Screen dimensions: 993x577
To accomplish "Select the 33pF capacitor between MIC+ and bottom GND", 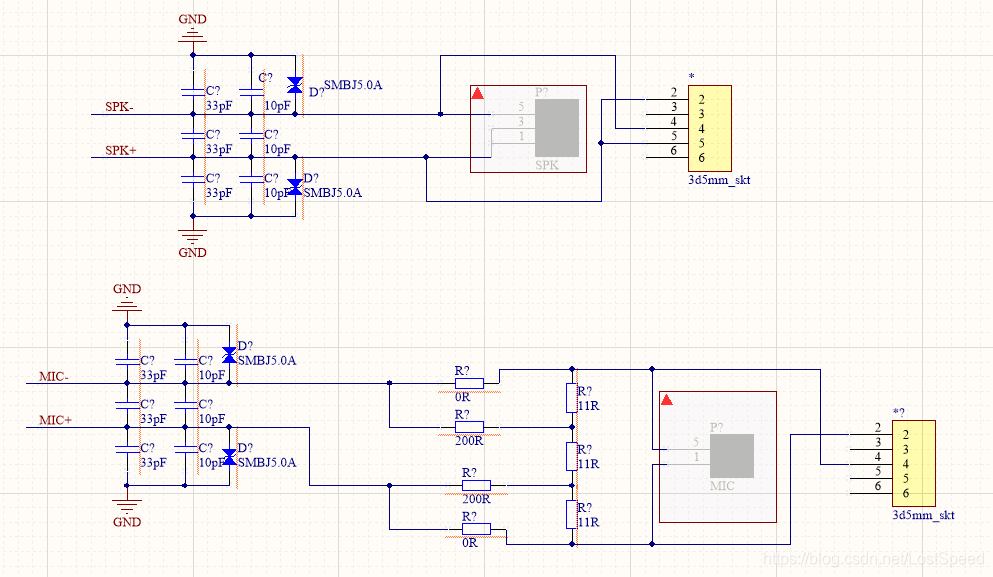I will (127, 449).
